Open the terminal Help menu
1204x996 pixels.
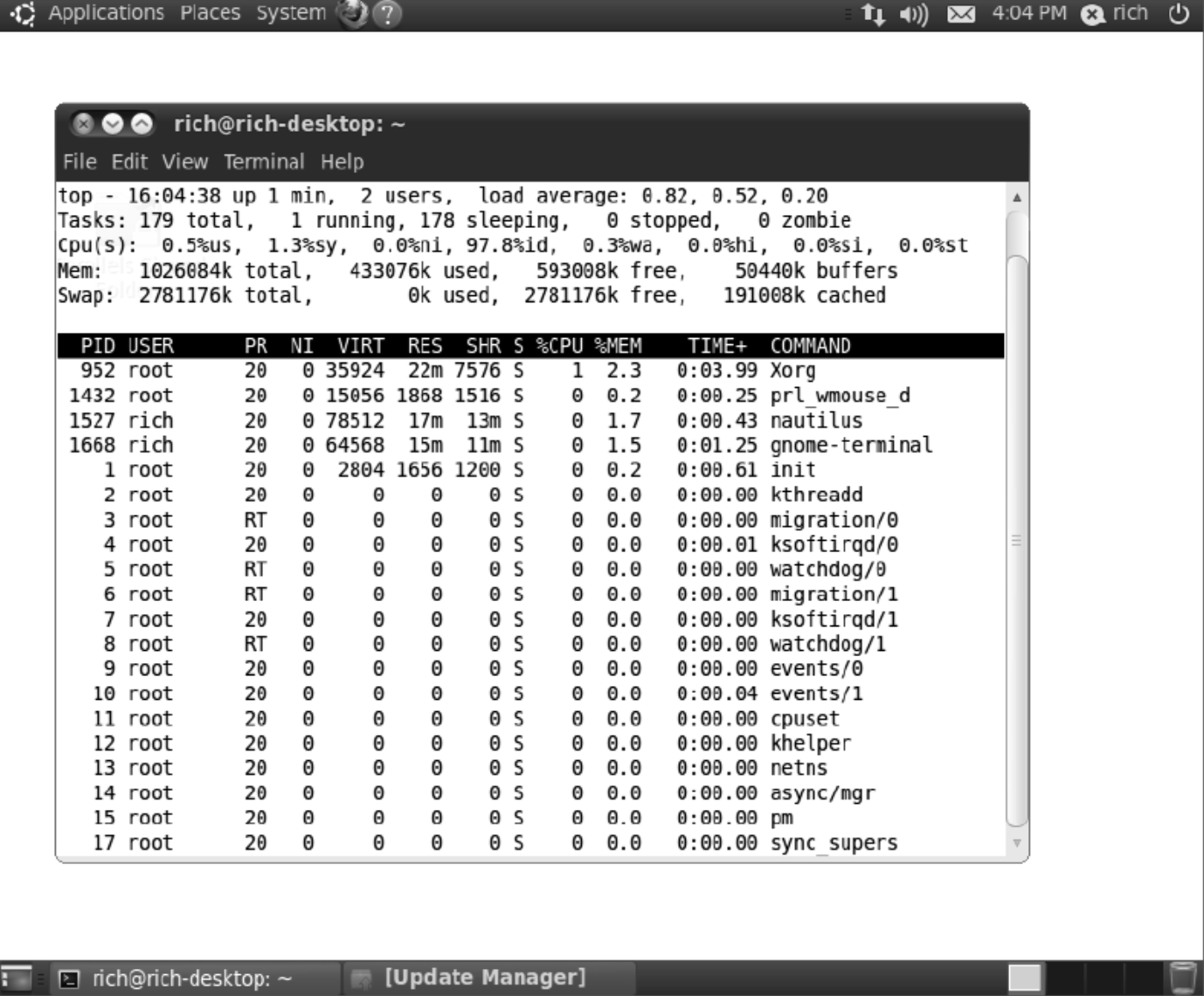pos(342,162)
